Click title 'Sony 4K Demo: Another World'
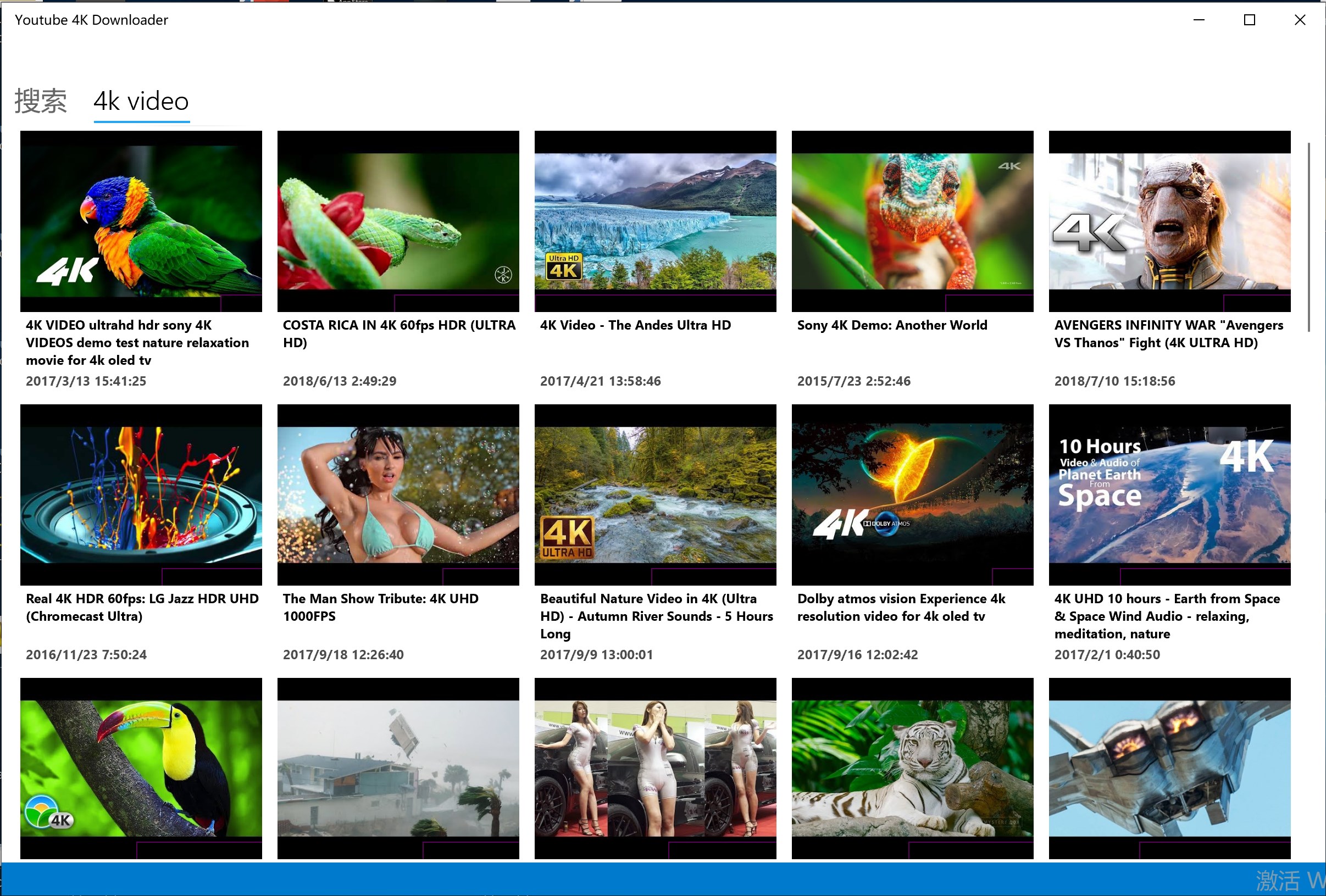 point(892,325)
